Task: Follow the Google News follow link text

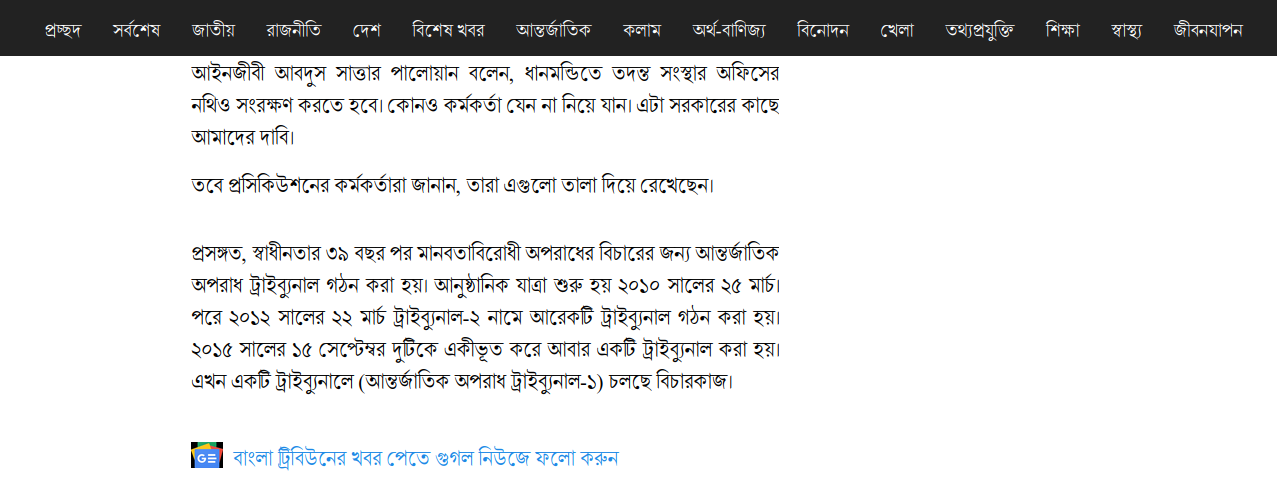Action: pos(426,457)
